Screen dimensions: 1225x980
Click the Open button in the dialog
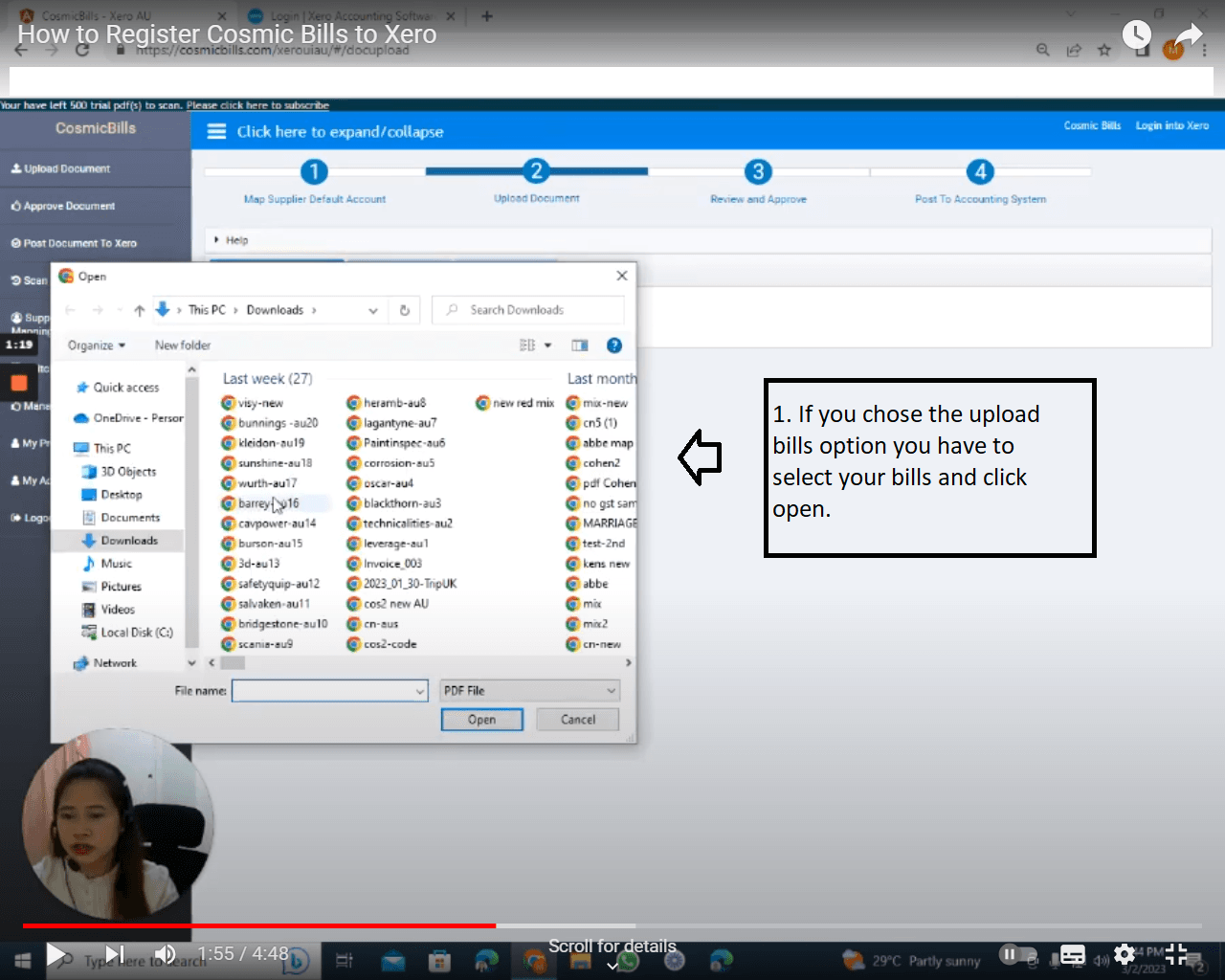[482, 720]
